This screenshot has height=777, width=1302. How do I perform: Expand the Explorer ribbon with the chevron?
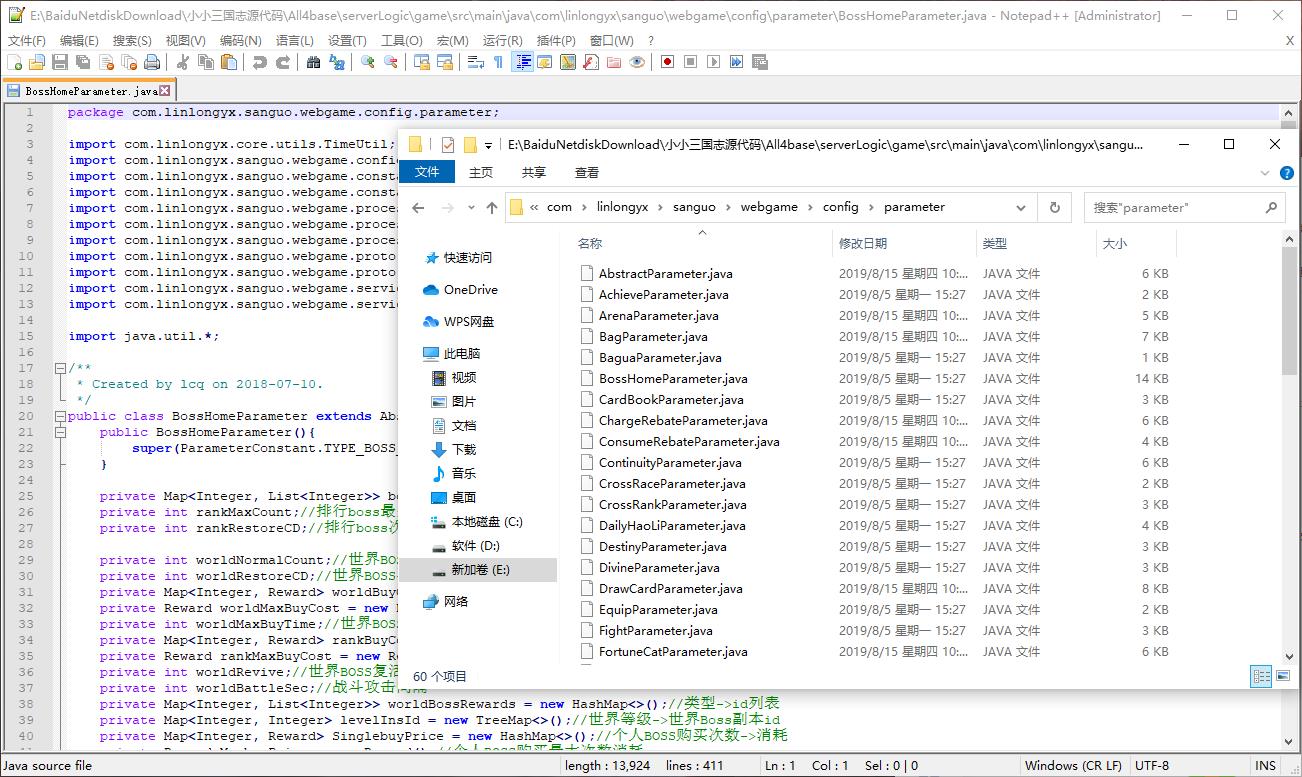1266,173
